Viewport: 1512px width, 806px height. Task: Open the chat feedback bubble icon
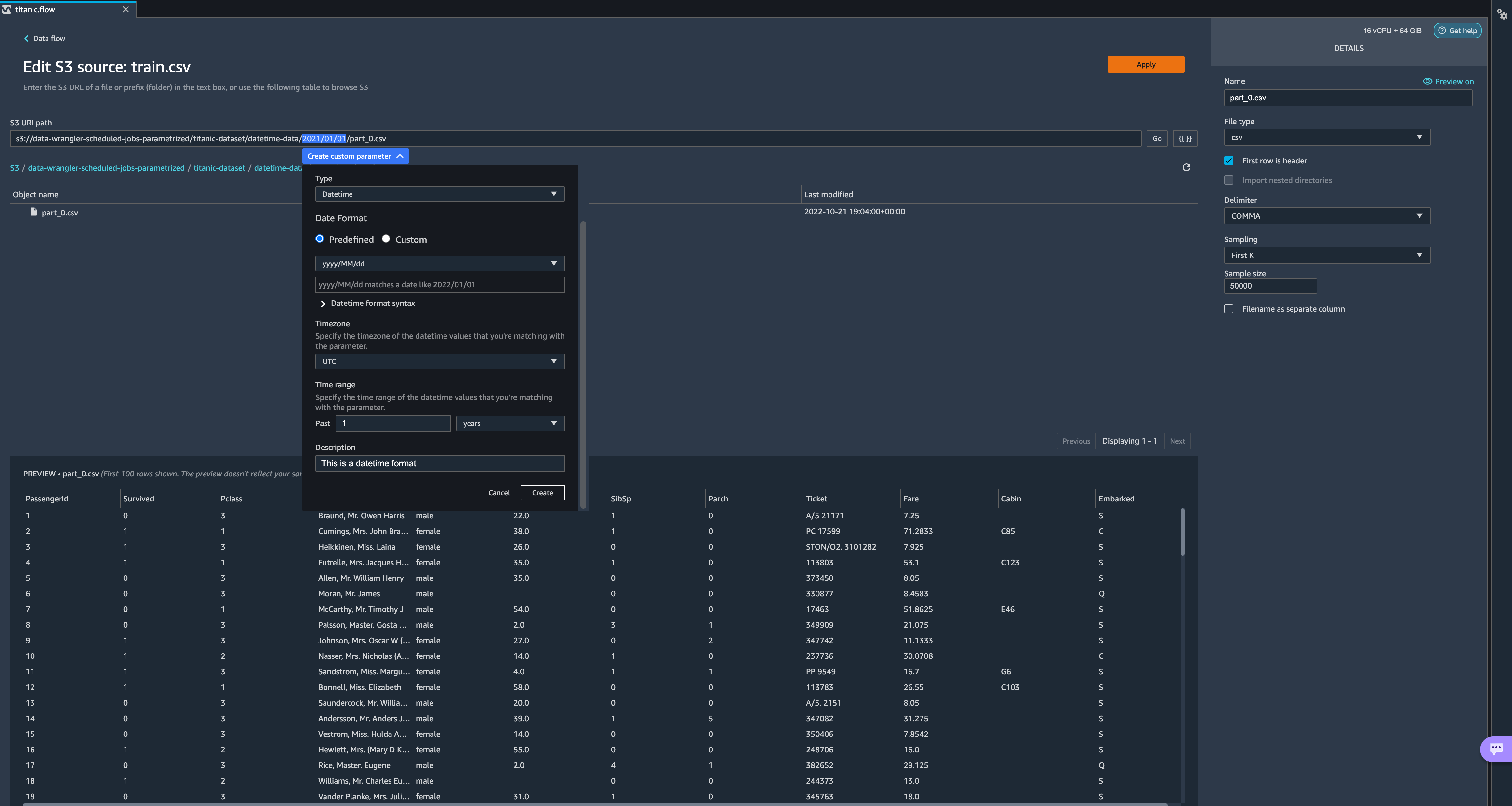pos(1496,748)
